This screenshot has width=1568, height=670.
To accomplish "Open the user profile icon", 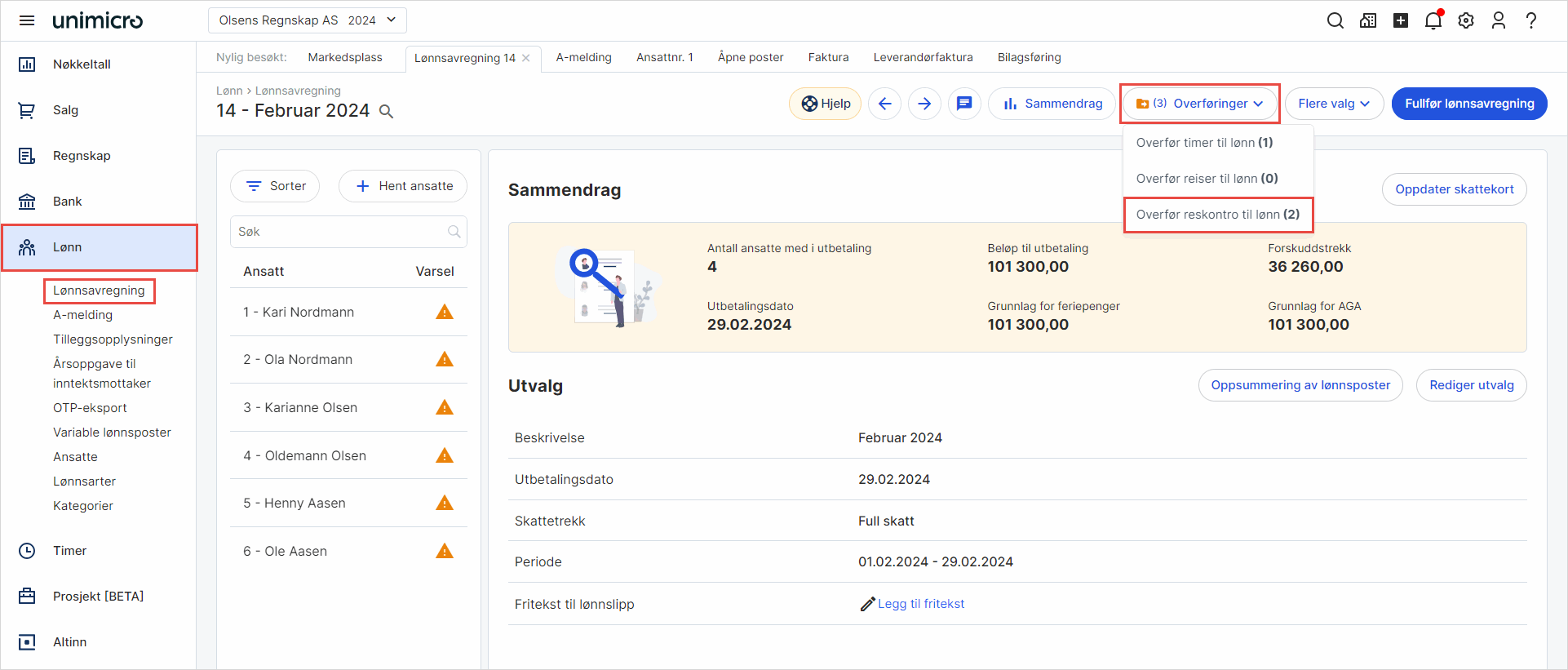I will (x=1498, y=20).
